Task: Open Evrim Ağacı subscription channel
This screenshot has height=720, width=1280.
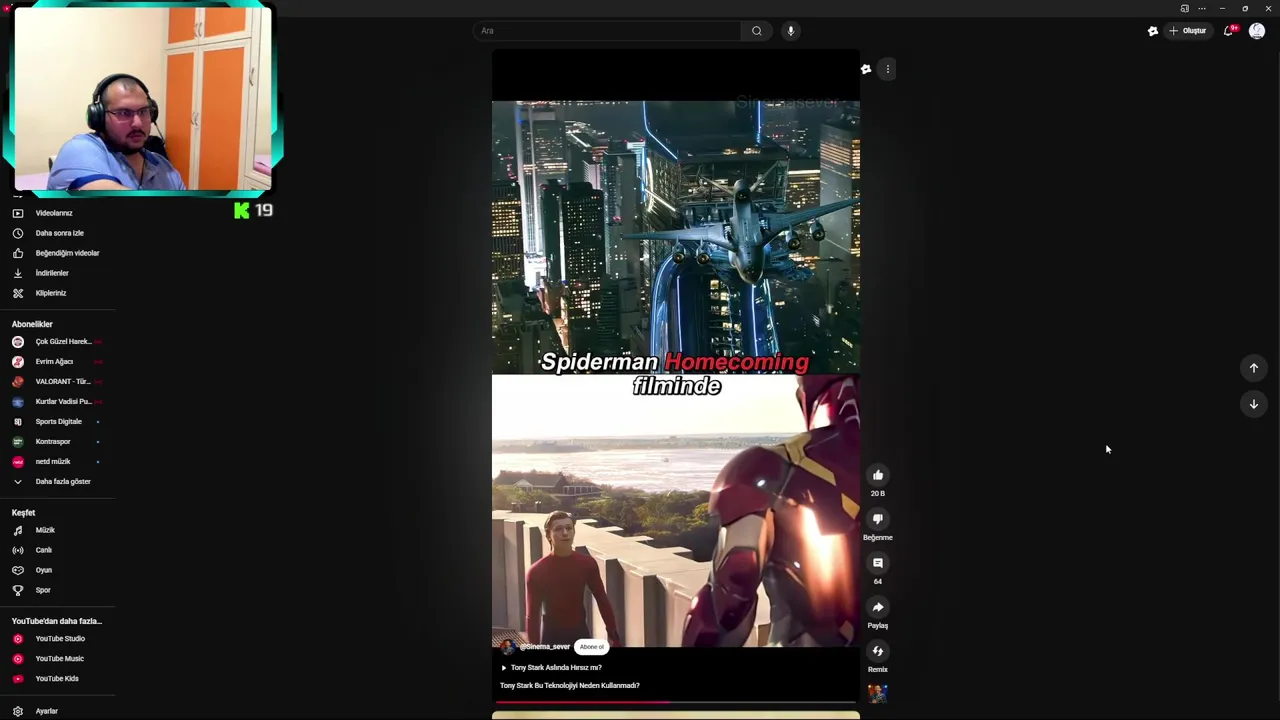Action: coord(54,362)
